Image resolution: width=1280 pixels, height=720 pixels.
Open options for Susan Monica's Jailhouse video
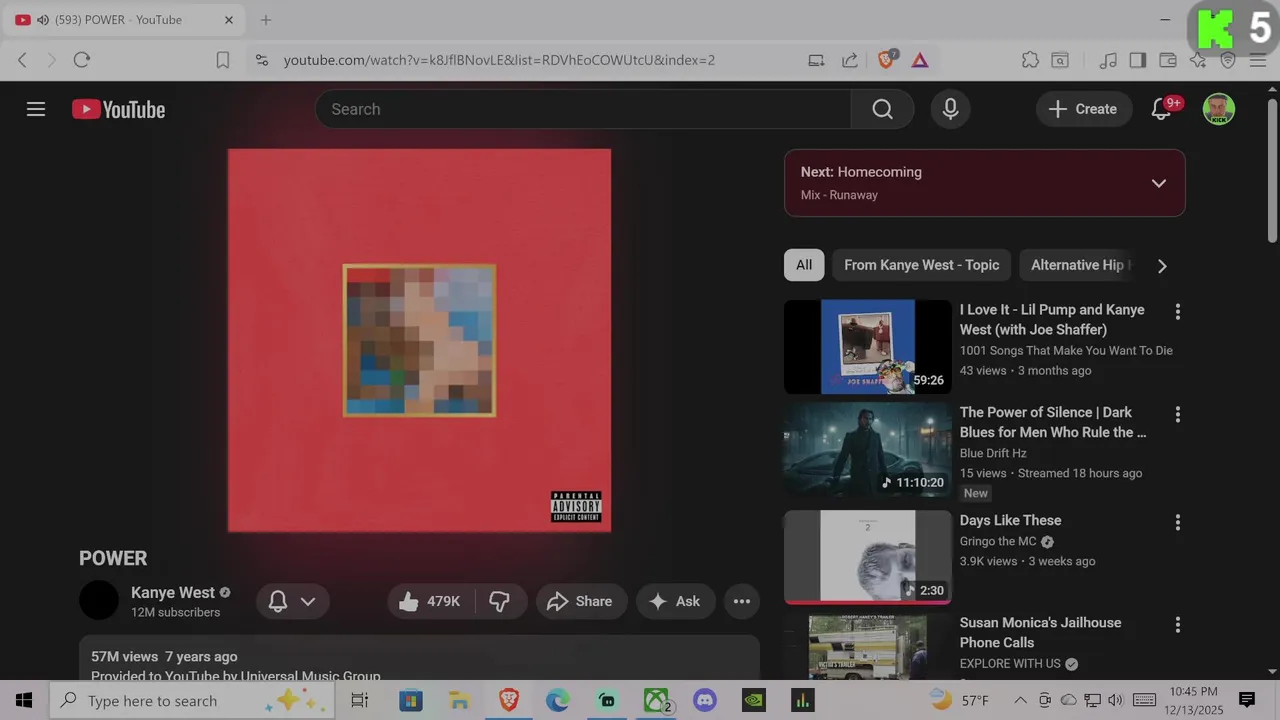pos(1177,624)
